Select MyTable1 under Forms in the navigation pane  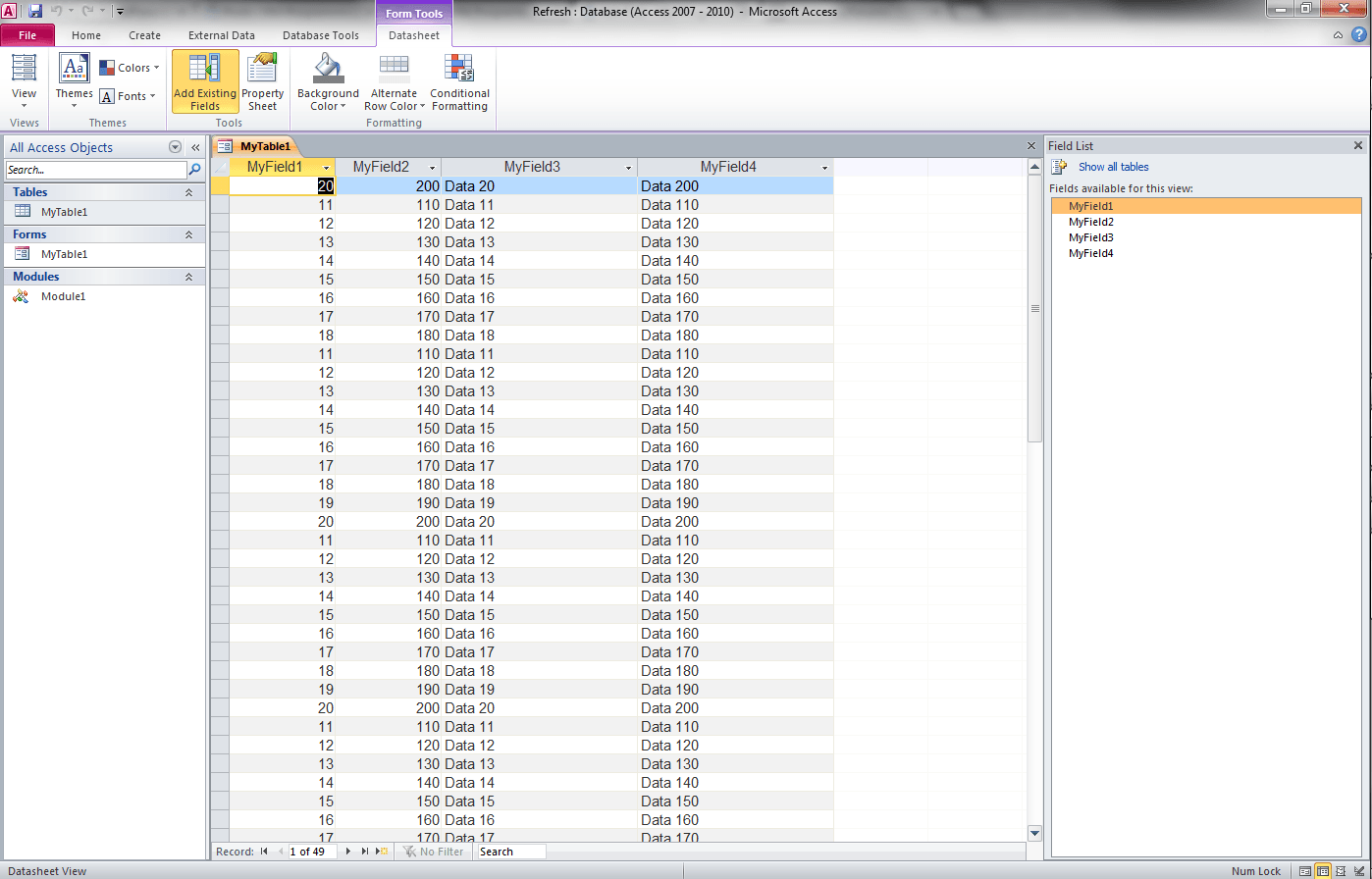[x=105, y=254]
